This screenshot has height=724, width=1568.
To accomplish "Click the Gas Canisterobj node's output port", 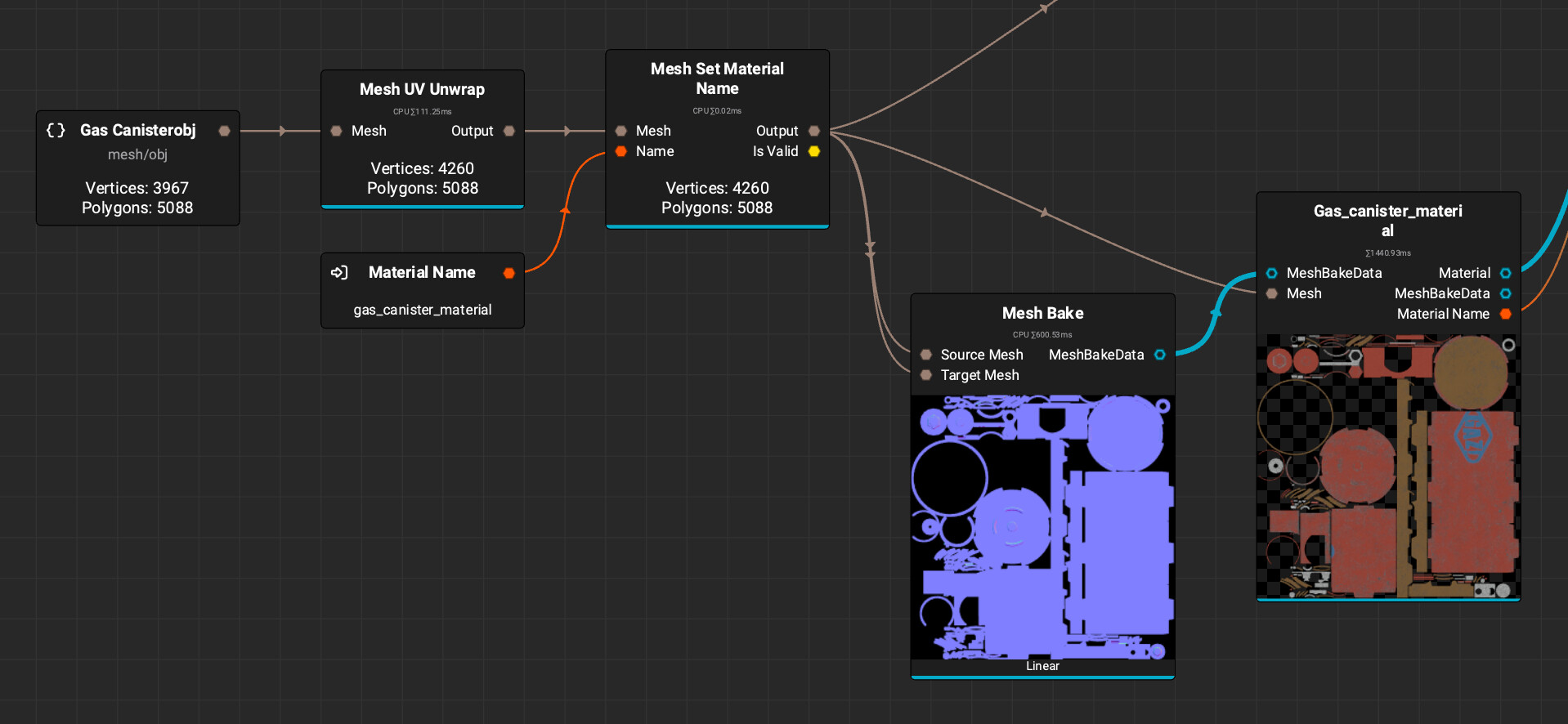I will pos(224,131).
